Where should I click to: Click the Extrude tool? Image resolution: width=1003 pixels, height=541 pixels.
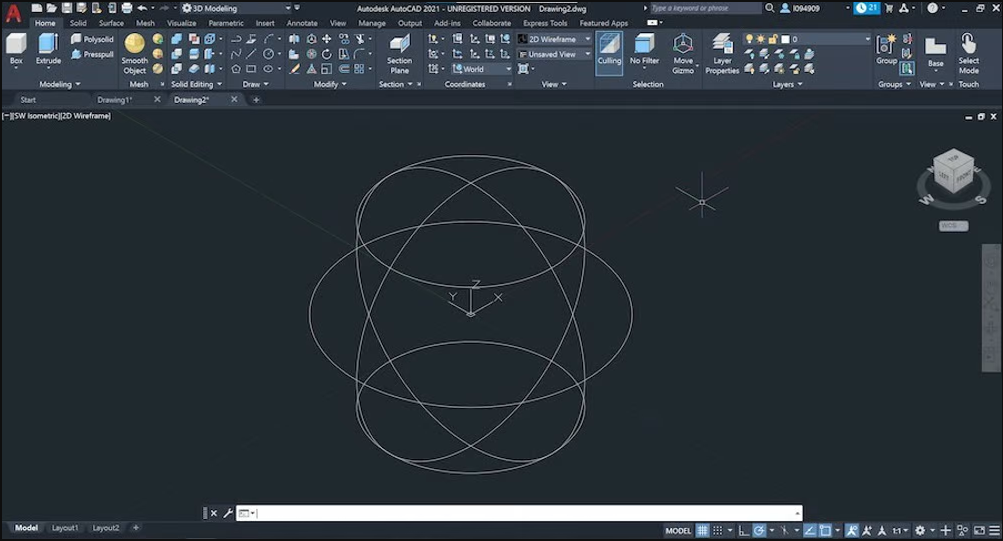pos(48,49)
